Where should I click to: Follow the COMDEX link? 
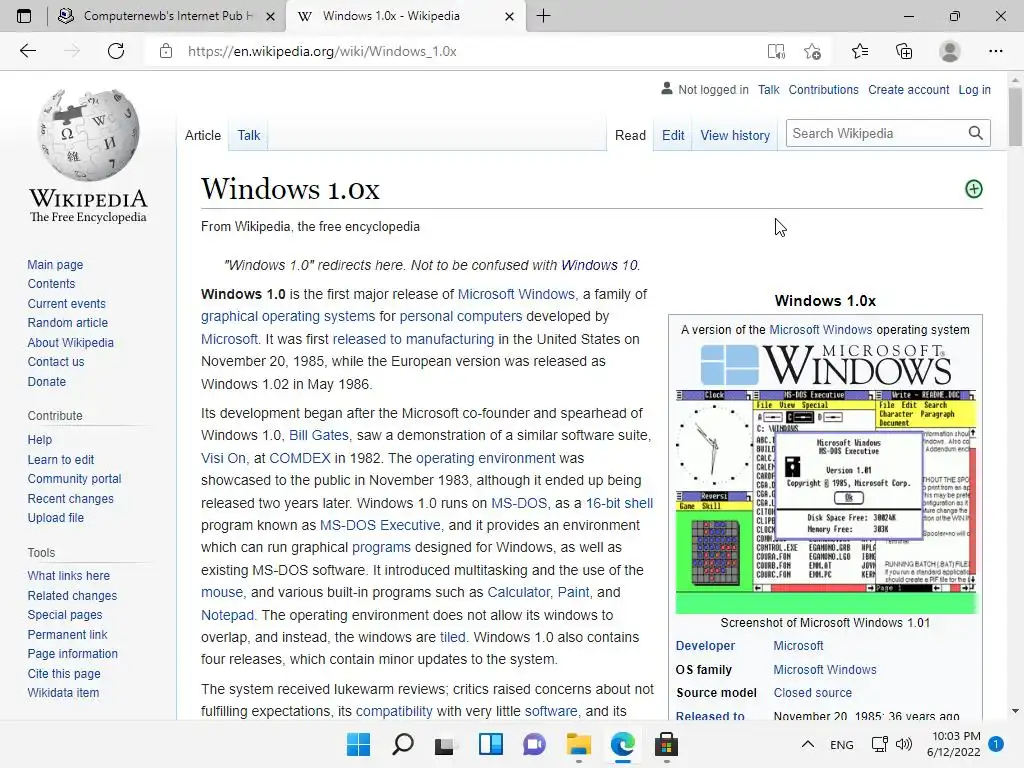click(300, 458)
